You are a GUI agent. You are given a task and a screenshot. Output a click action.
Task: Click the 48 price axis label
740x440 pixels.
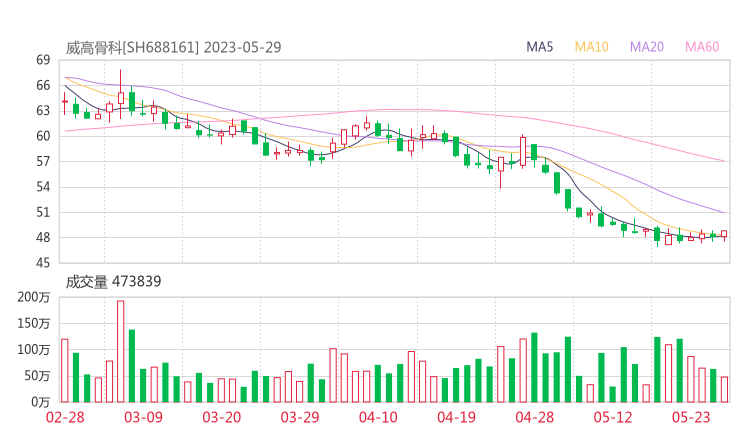[x=43, y=237]
